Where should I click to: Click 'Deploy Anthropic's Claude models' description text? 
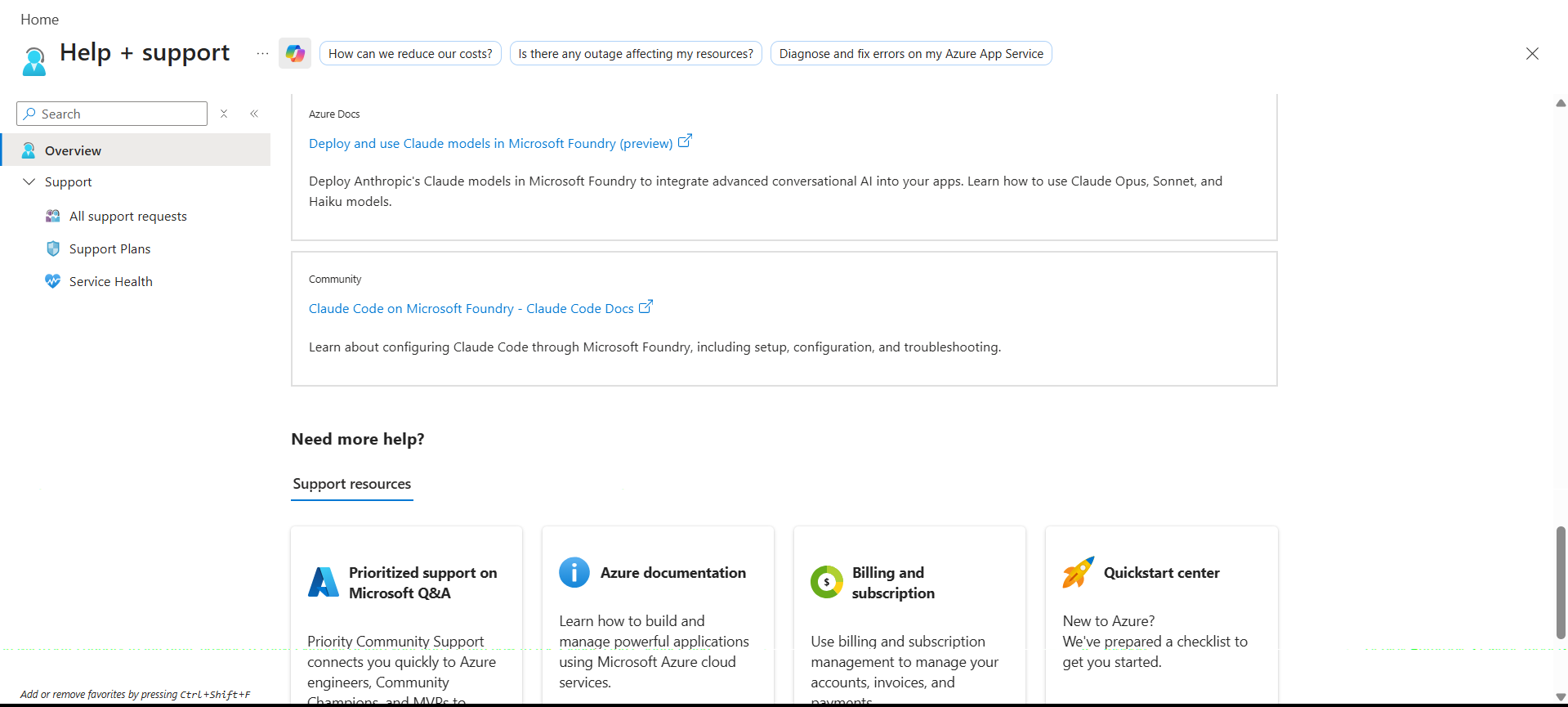point(766,191)
